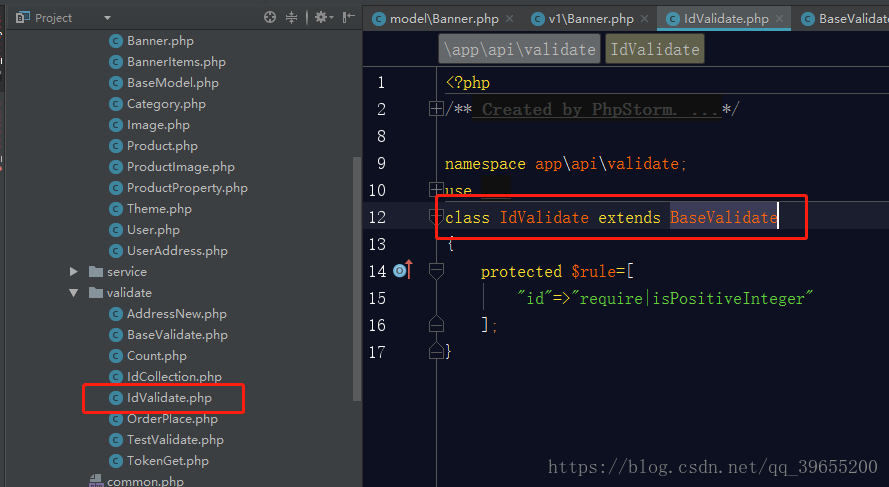The height and width of the screenshot is (487, 889).
Task: Select the service folder
Action: (127, 272)
